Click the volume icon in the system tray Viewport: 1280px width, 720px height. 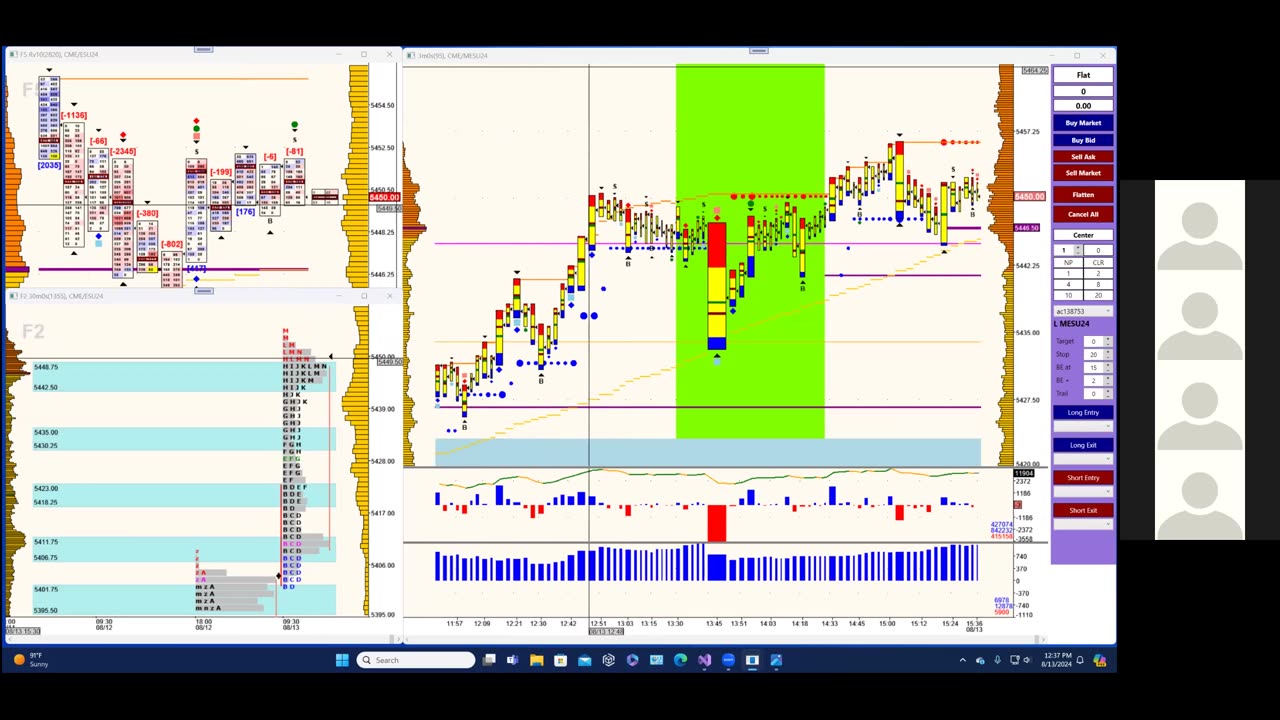click(x=1029, y=660)
